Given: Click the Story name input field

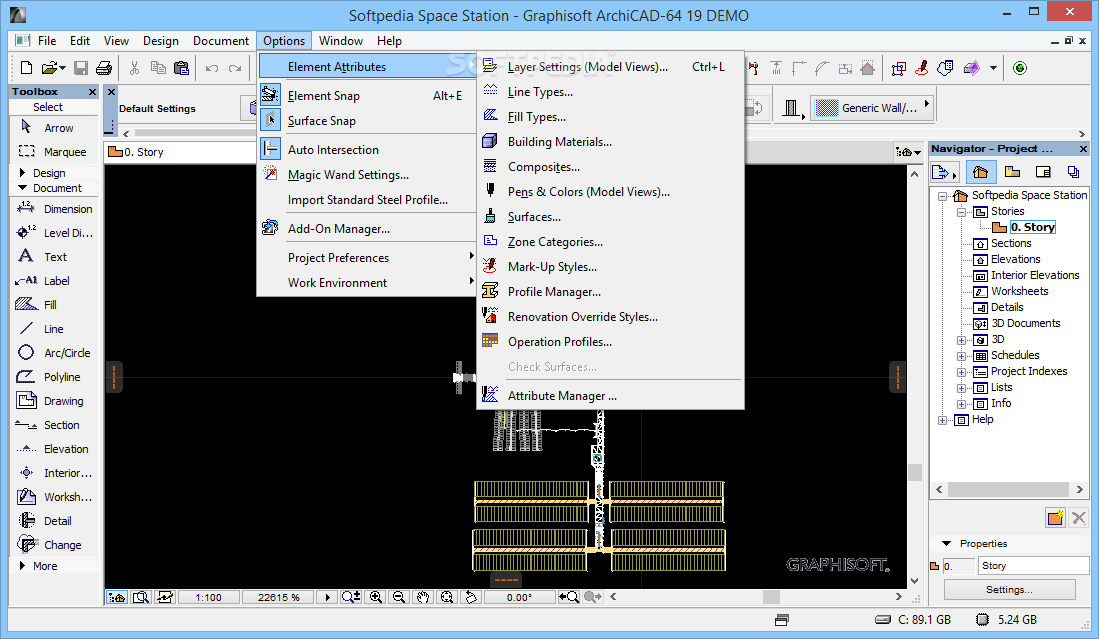Looking at the screenshot, I should [x=1033, y=565].
